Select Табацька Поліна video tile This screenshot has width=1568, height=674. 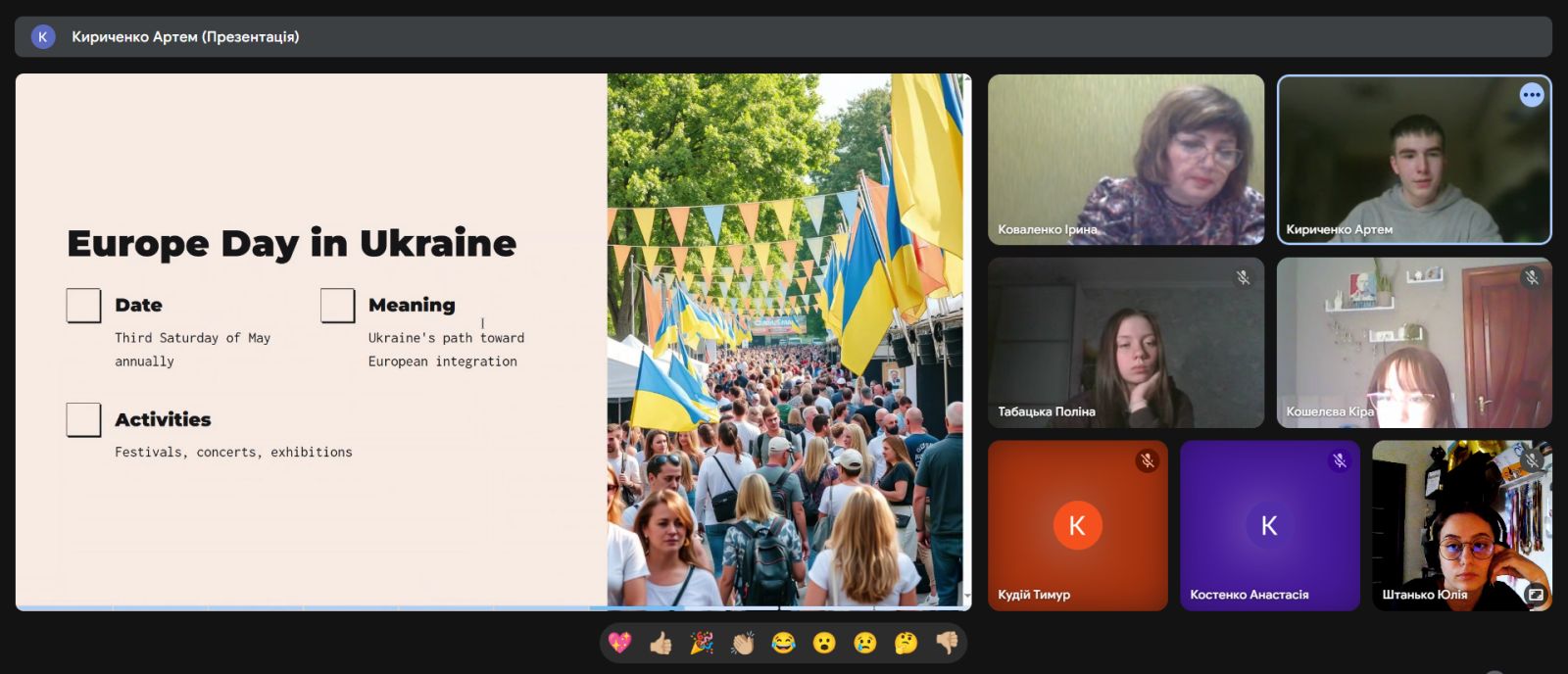[1125, 343]
